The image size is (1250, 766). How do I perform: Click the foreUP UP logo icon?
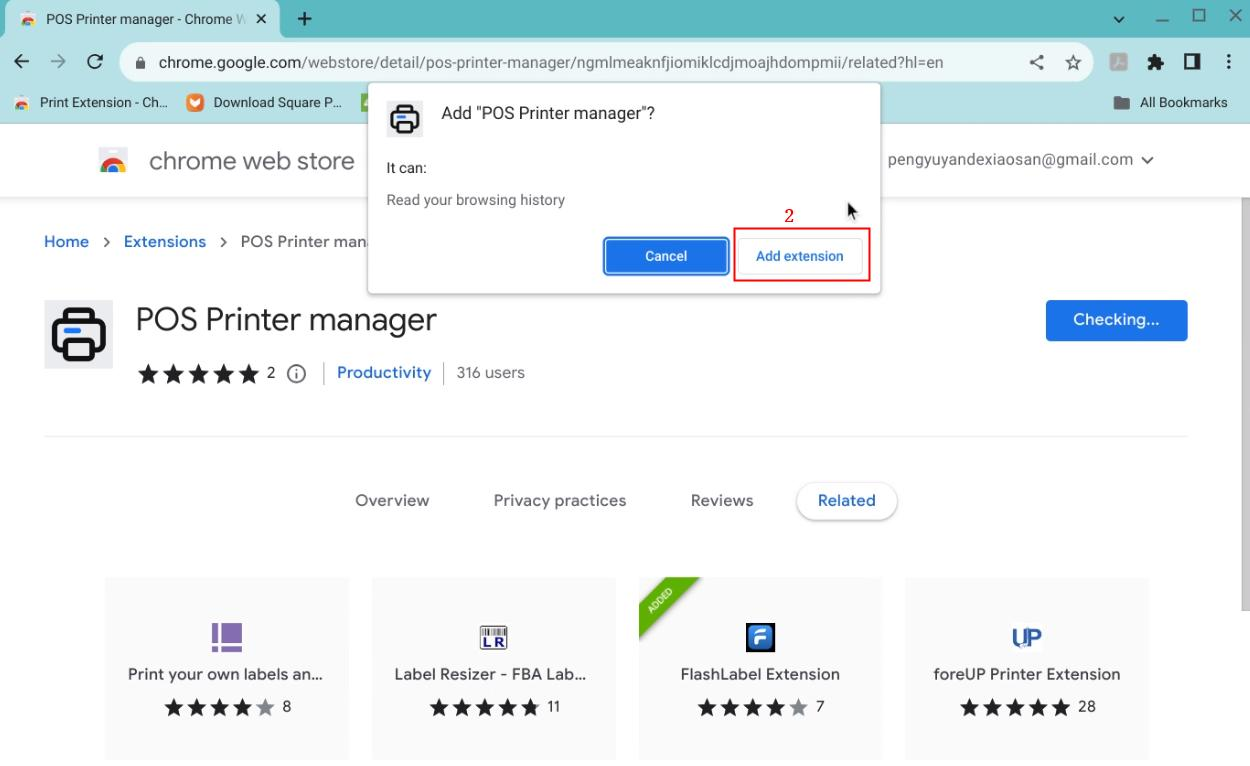tap(1027, 637)
